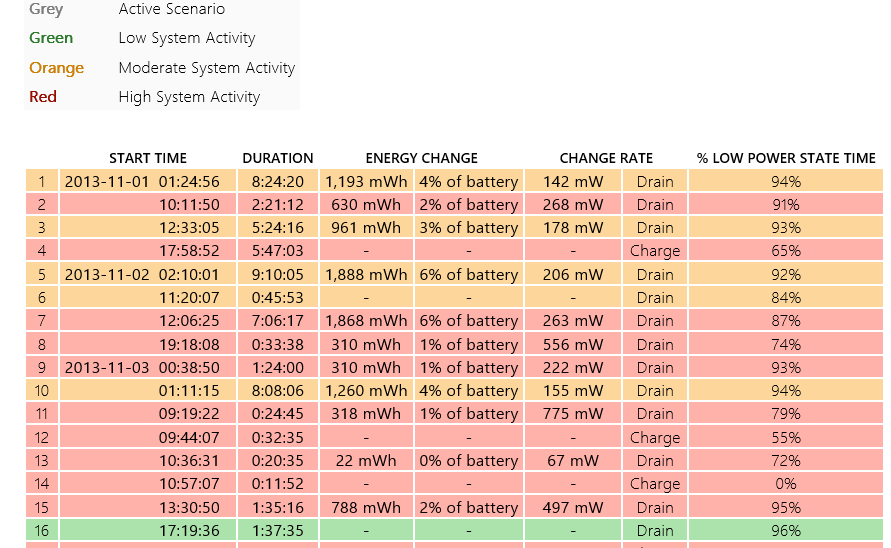The image size is (891, 548).
Task: Click the 268 mW change rate
Action: [x=572, y=205]
